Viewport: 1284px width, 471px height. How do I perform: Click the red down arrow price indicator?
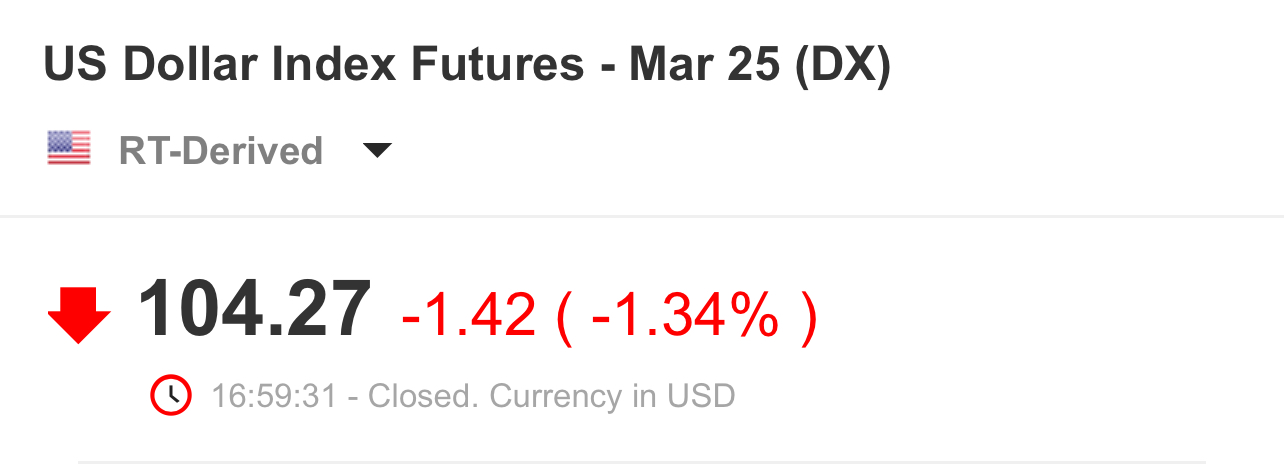pos(79,314)
